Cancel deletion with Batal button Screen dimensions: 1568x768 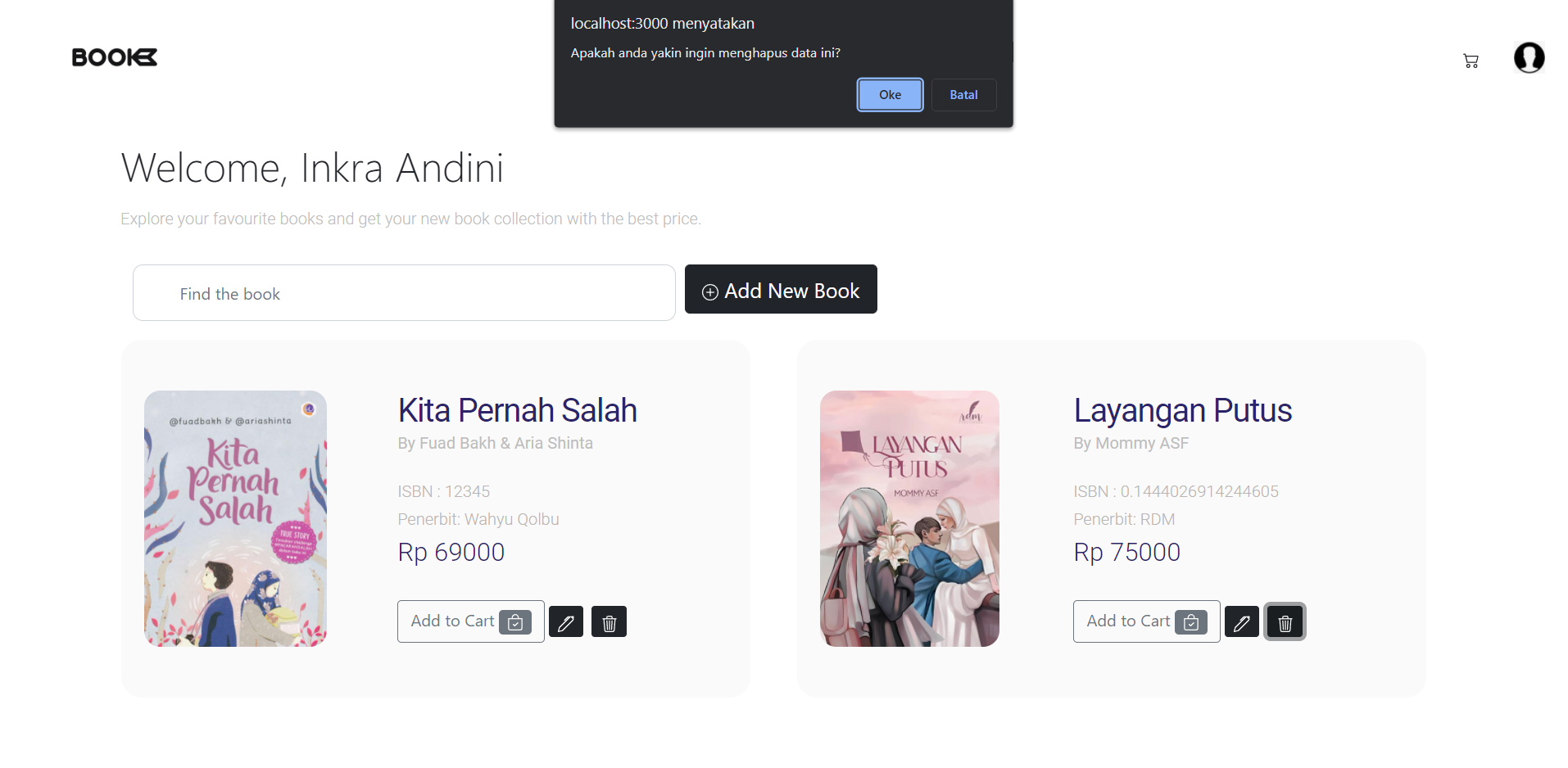click(963, 95)
